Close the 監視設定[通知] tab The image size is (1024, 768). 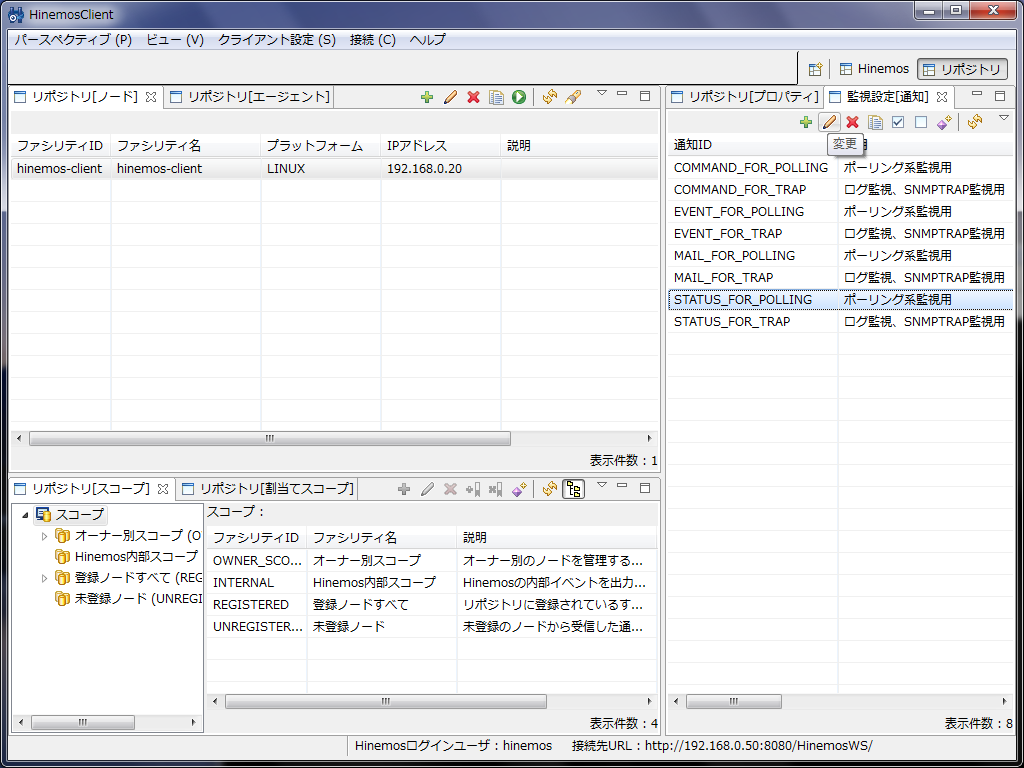pyautogui.click(x=942, y=97)
